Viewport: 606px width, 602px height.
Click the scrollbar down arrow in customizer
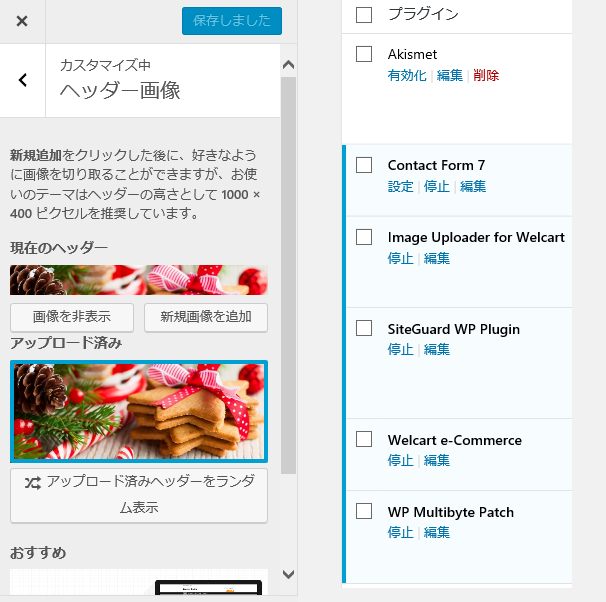point(288,574)
